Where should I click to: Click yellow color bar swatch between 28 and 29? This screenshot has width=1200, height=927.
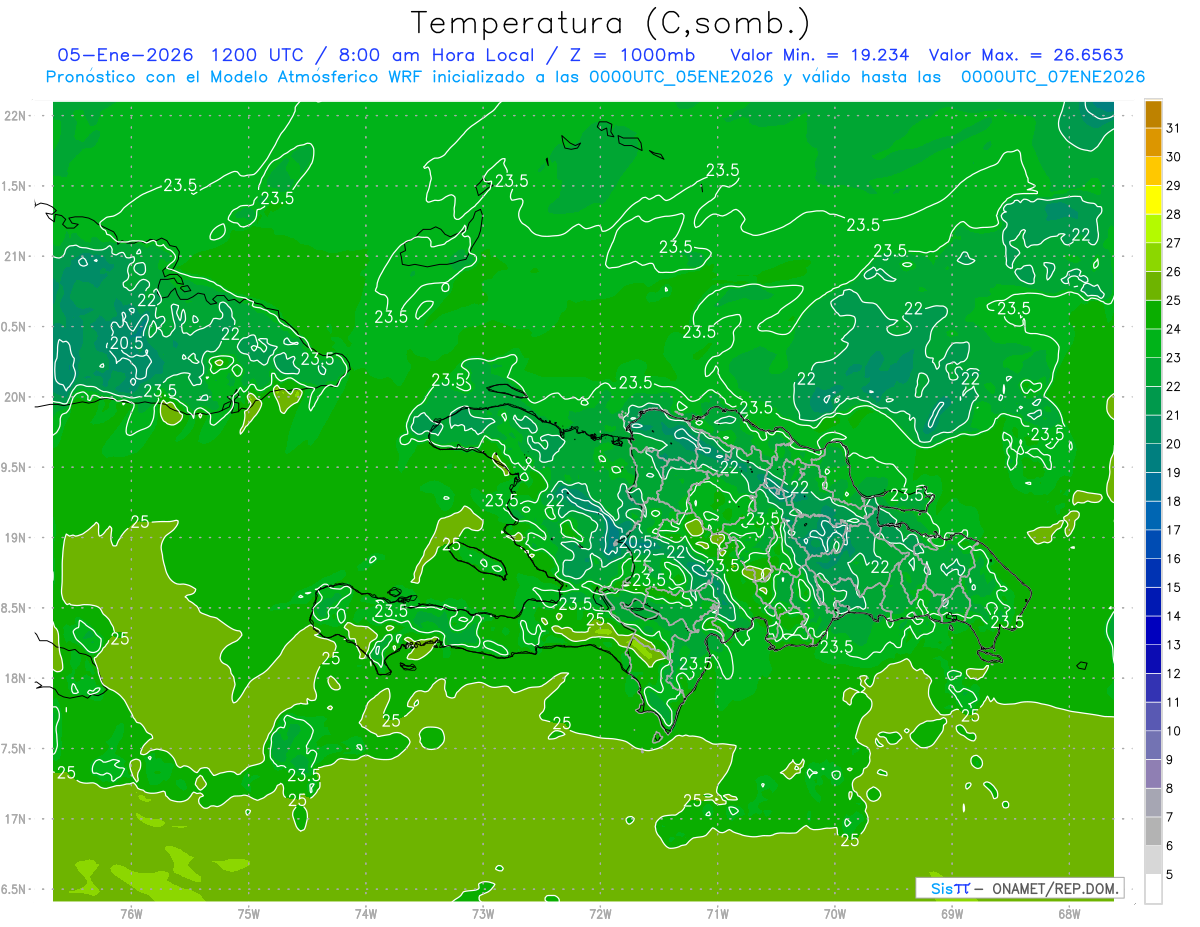1153,200
